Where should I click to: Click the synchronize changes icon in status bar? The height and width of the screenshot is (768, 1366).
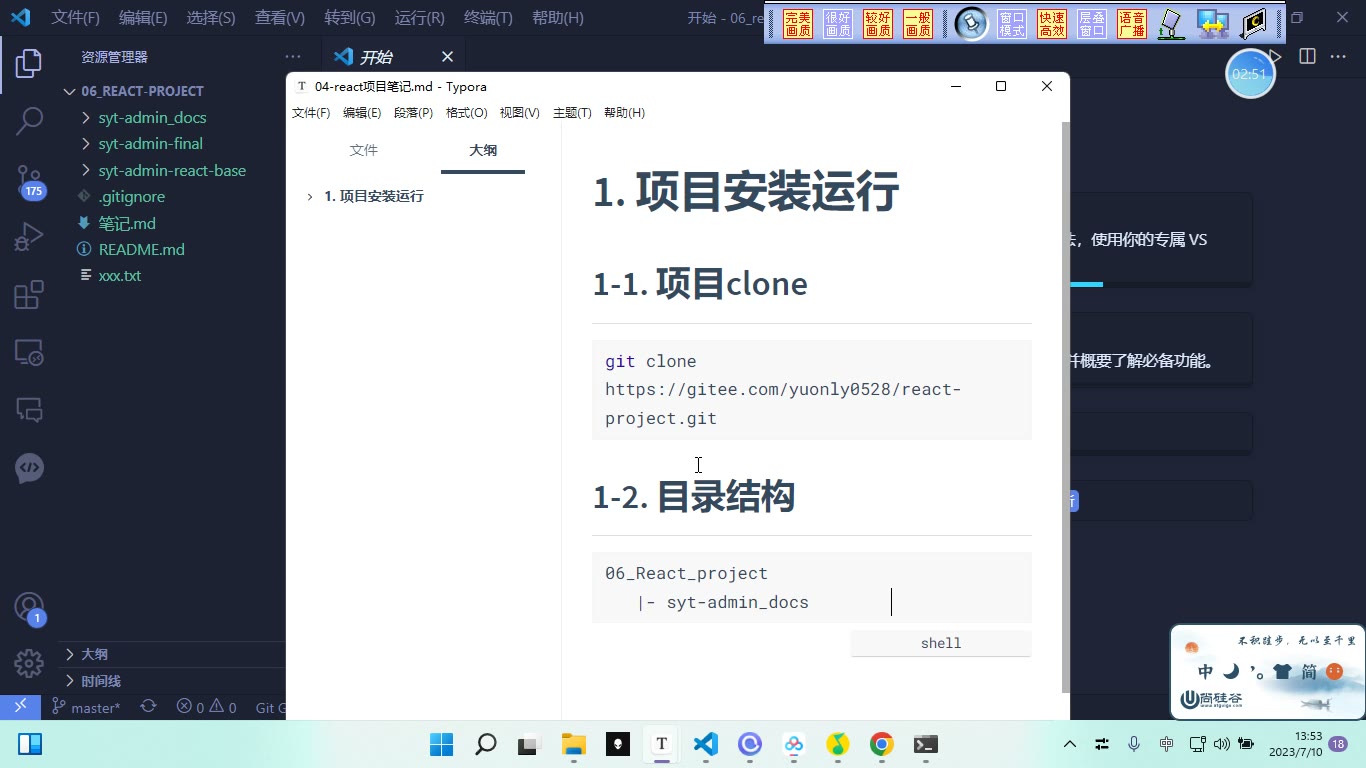[148, 707]
